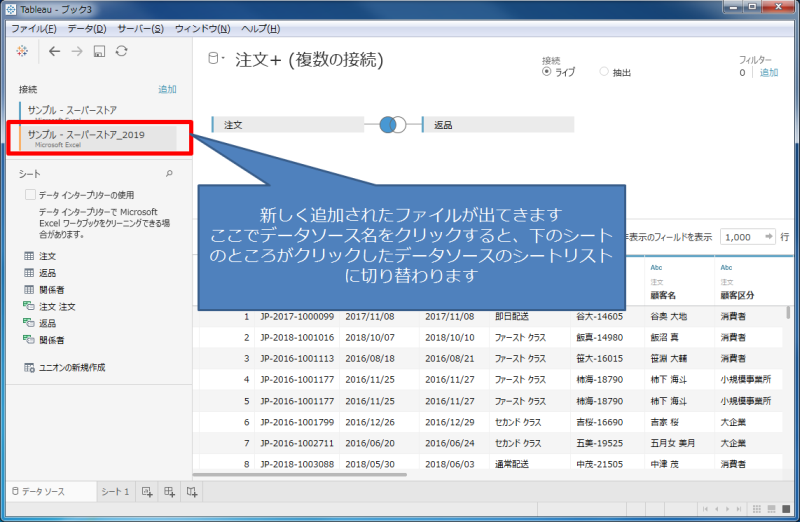This screenshot has width=800, height=522.
Task: Click cell 2016/06/24 in row 7
Action: click(449, 443)
